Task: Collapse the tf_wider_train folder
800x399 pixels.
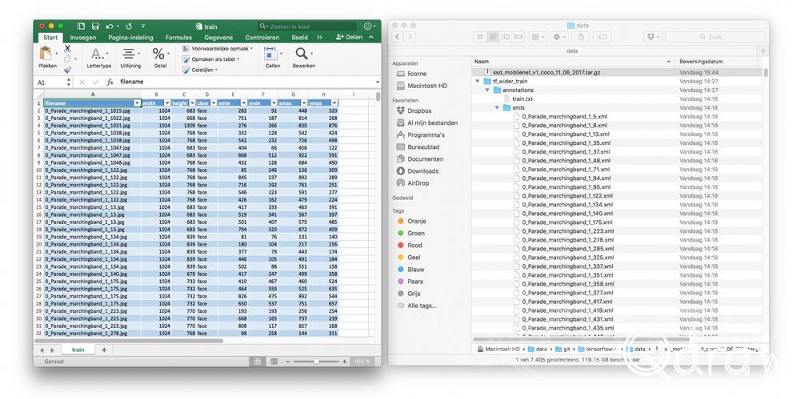Action: click(478, 81)
